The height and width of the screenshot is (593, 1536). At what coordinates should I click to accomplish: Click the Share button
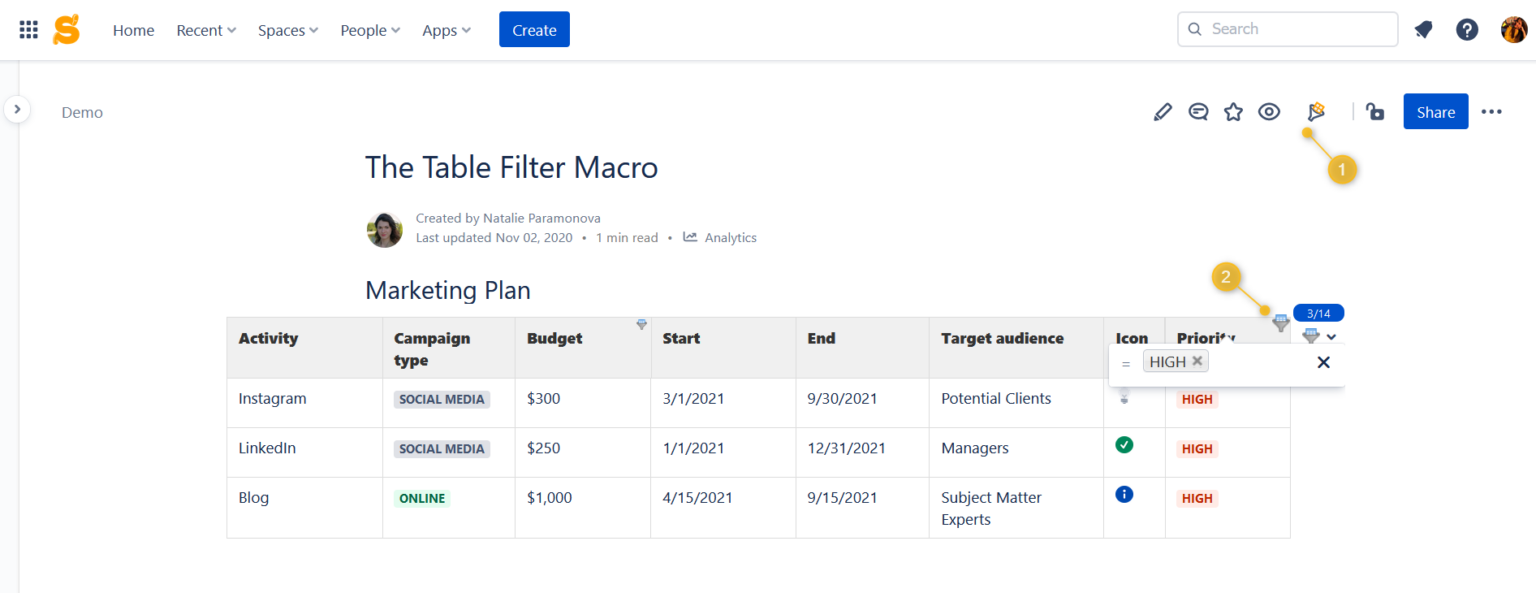pos(1435,112)
